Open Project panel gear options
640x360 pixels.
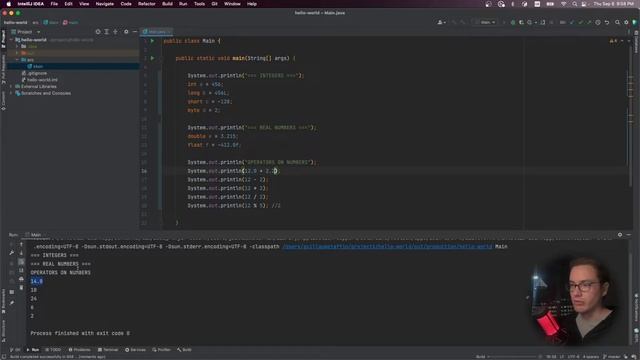[x=126, y=31]
